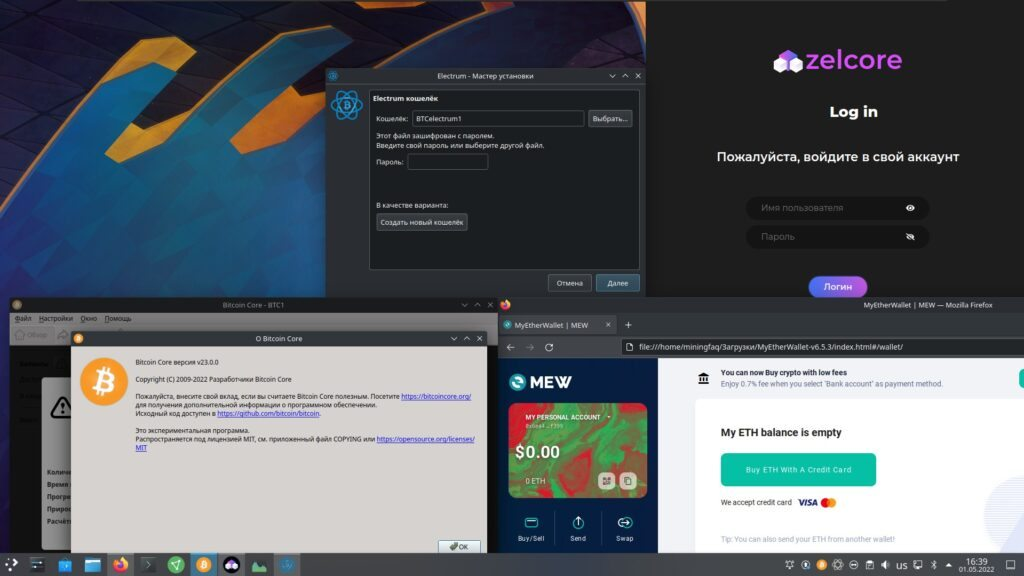Open the system settings taskbar icon
Screen dimensions: 1024x576
click(37, 565)
